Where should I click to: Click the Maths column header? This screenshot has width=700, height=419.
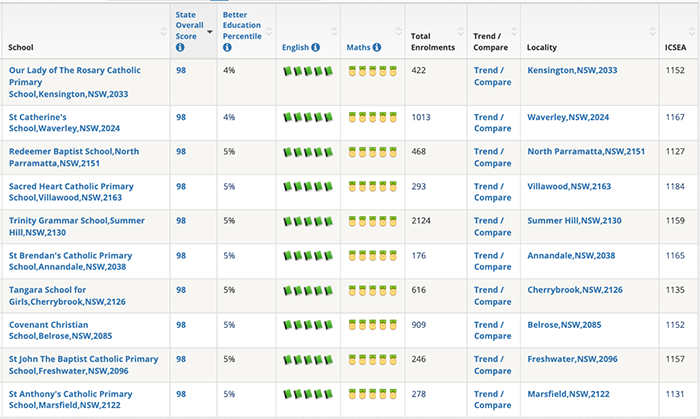[x=358, y=47]
